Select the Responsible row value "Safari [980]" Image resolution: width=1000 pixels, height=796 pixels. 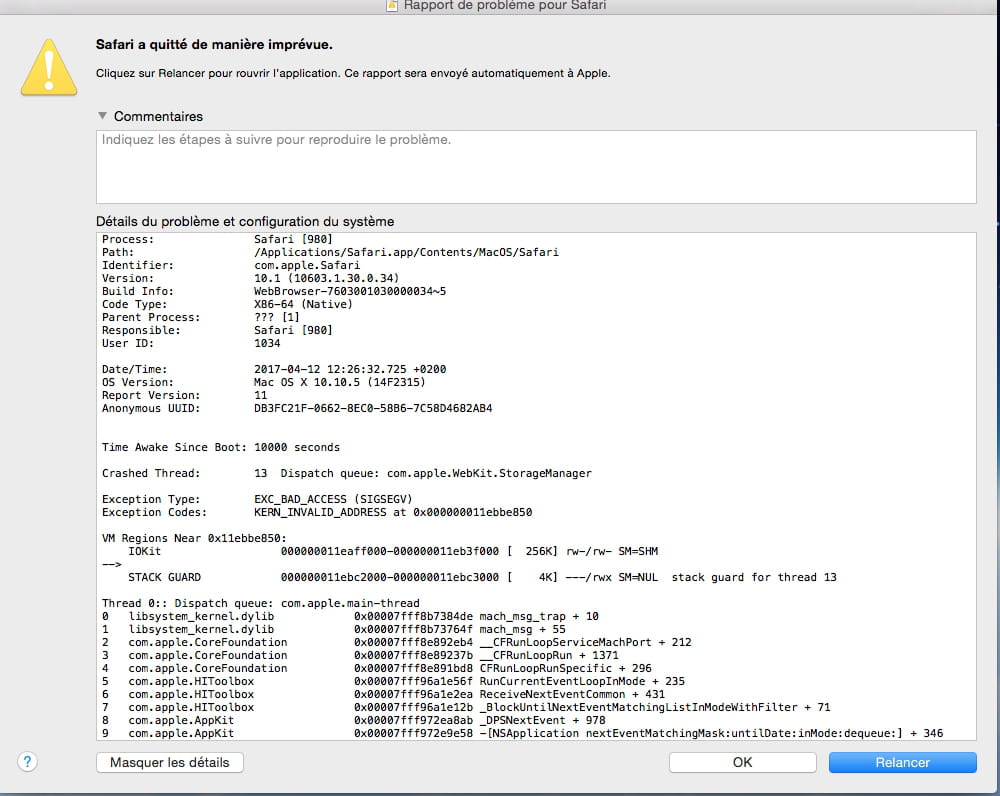pyautogui.click(x=293, y=330)
